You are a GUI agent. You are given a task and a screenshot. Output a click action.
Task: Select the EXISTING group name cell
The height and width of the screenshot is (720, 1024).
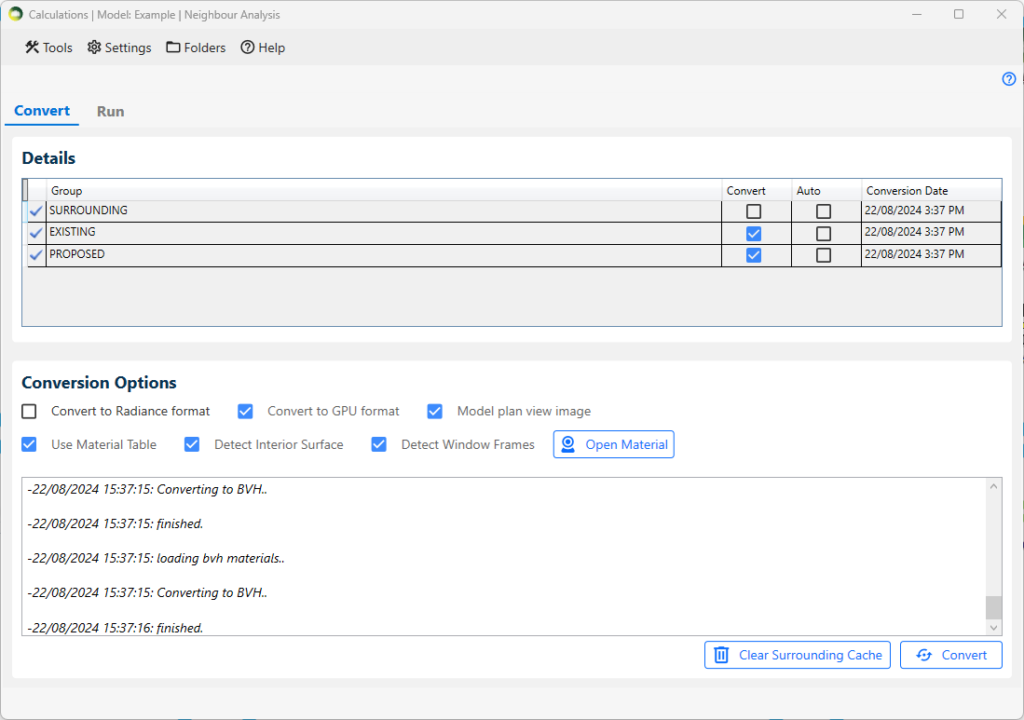coord(384,233)
